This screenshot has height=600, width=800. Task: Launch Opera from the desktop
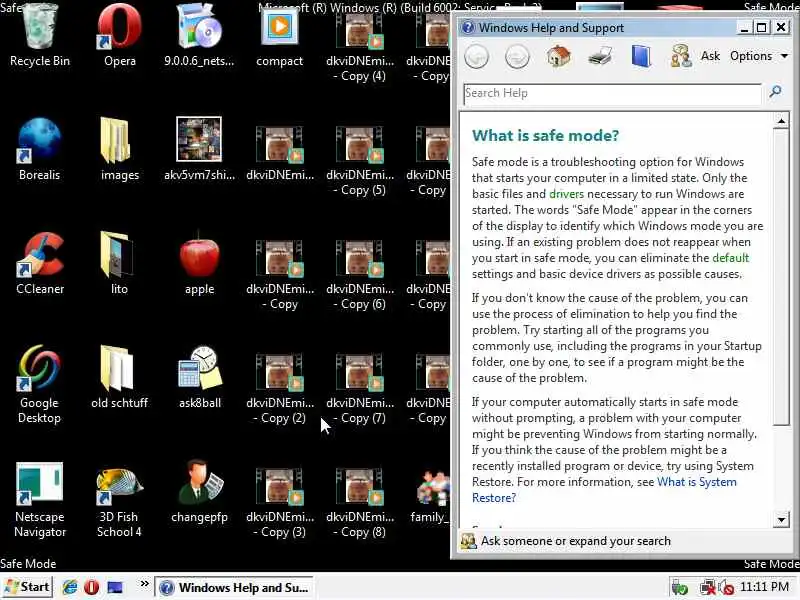click(120, 35)
